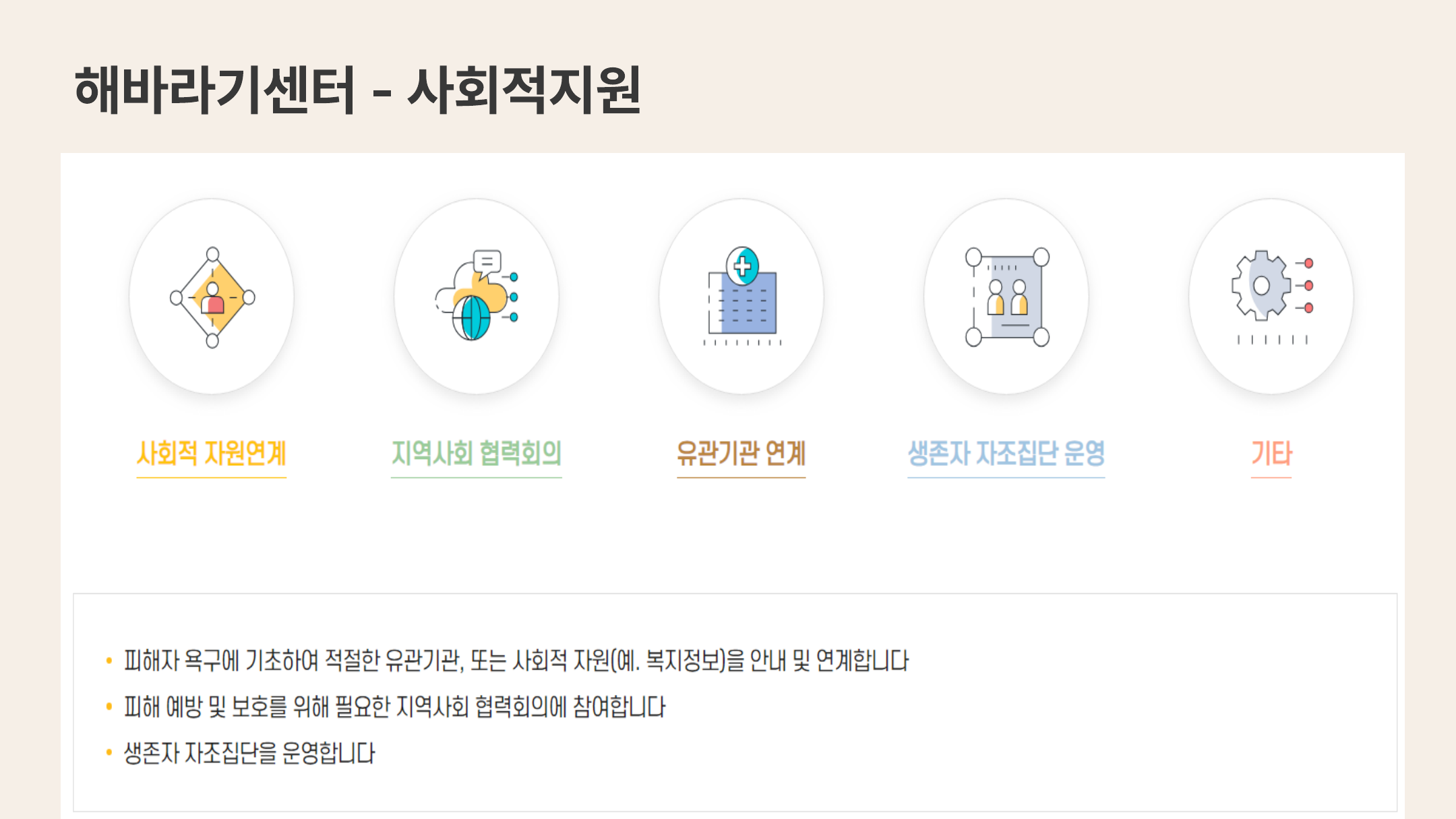Click the pink person figure inside the diamond
1456x819 pixels.
tap(213, 299)
